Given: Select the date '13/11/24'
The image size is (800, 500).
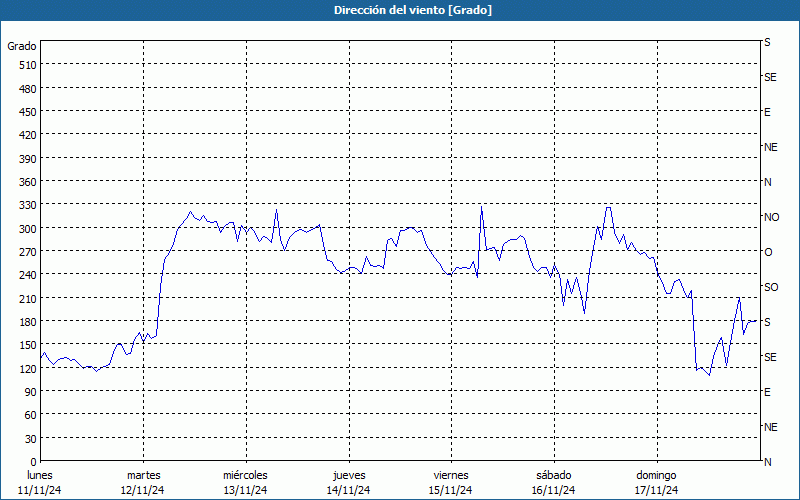Looking at the screenshot, I should click(245, 490).
